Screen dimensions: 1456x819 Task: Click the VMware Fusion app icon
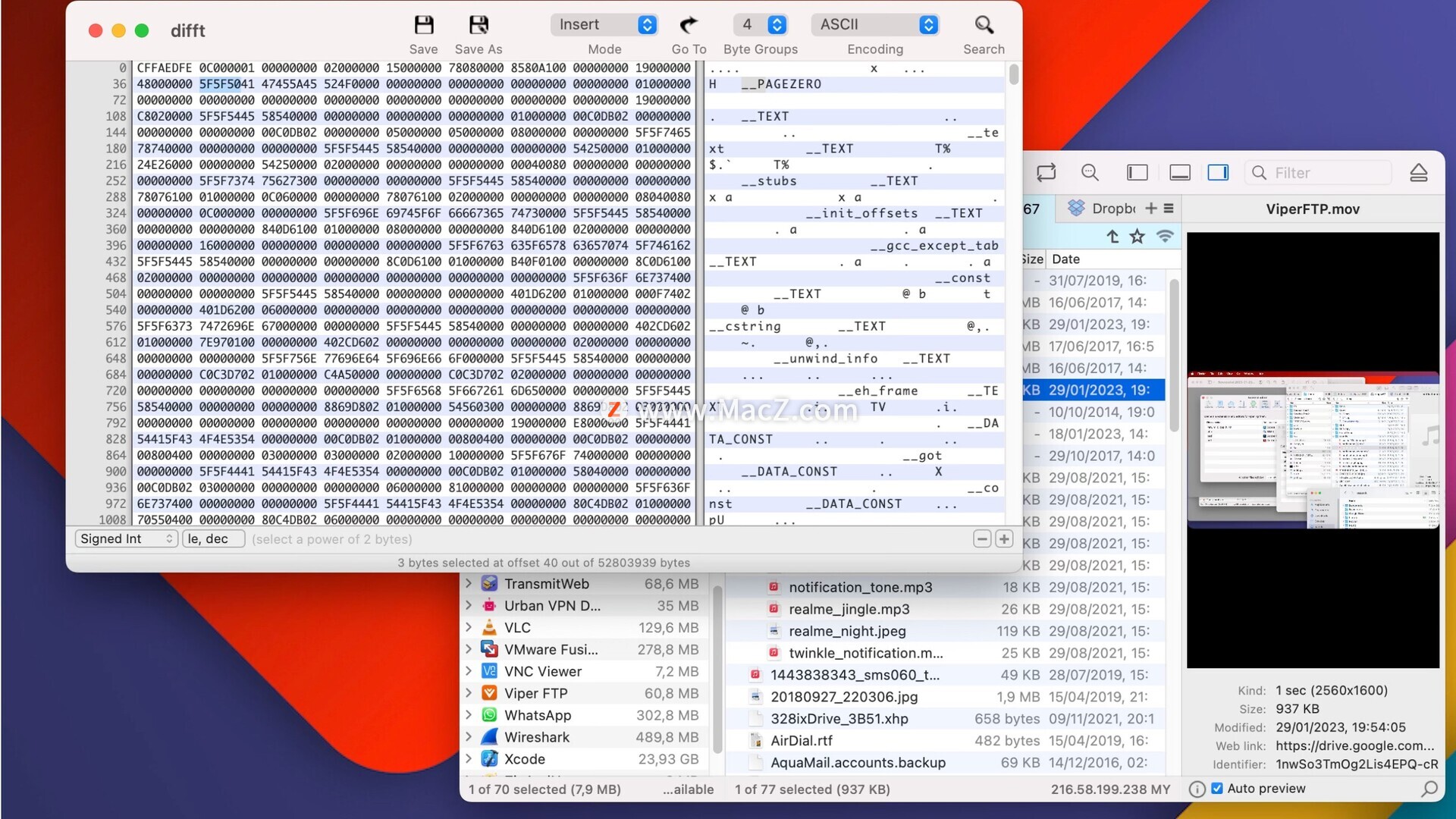[489, 650]
